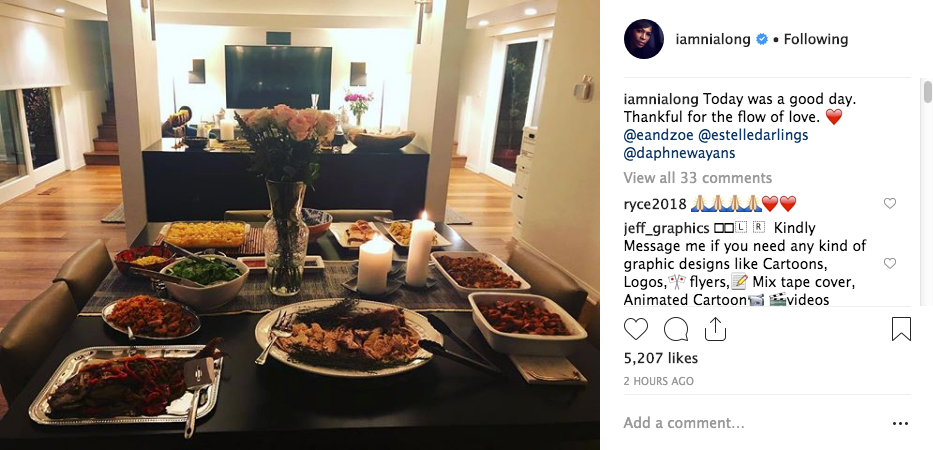Open iamnialong profile picture avatar
The width and height of the screenshot is (933, 450).
click(644, 39)
